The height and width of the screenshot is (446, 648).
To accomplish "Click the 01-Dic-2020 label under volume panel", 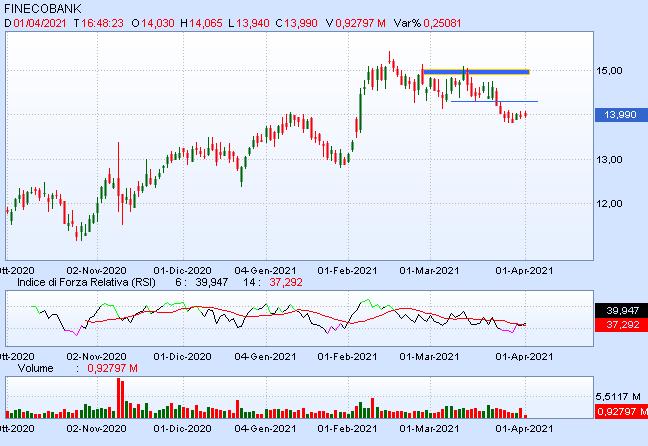I will 182,429.
